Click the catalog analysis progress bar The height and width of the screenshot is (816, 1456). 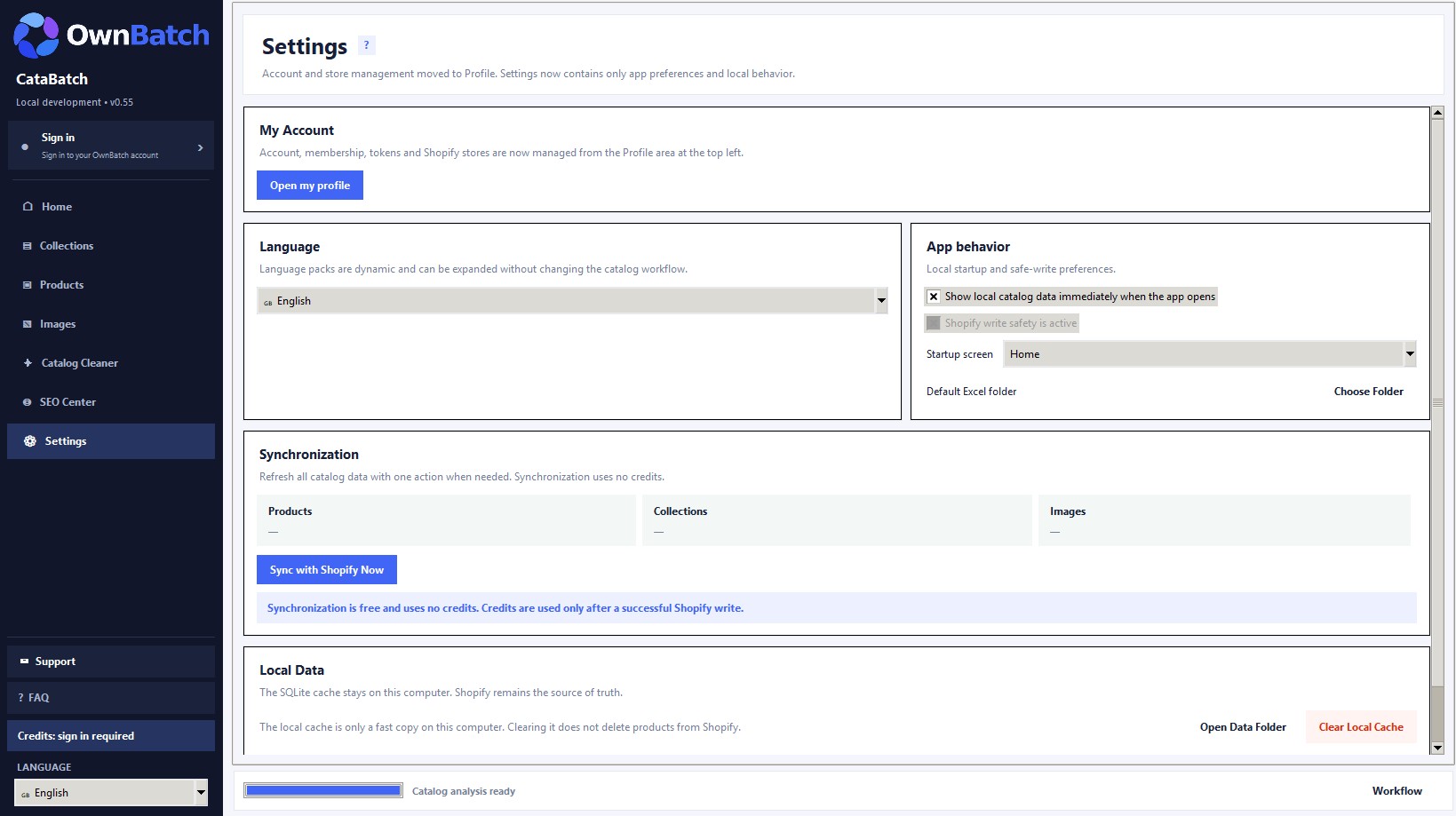323,790
